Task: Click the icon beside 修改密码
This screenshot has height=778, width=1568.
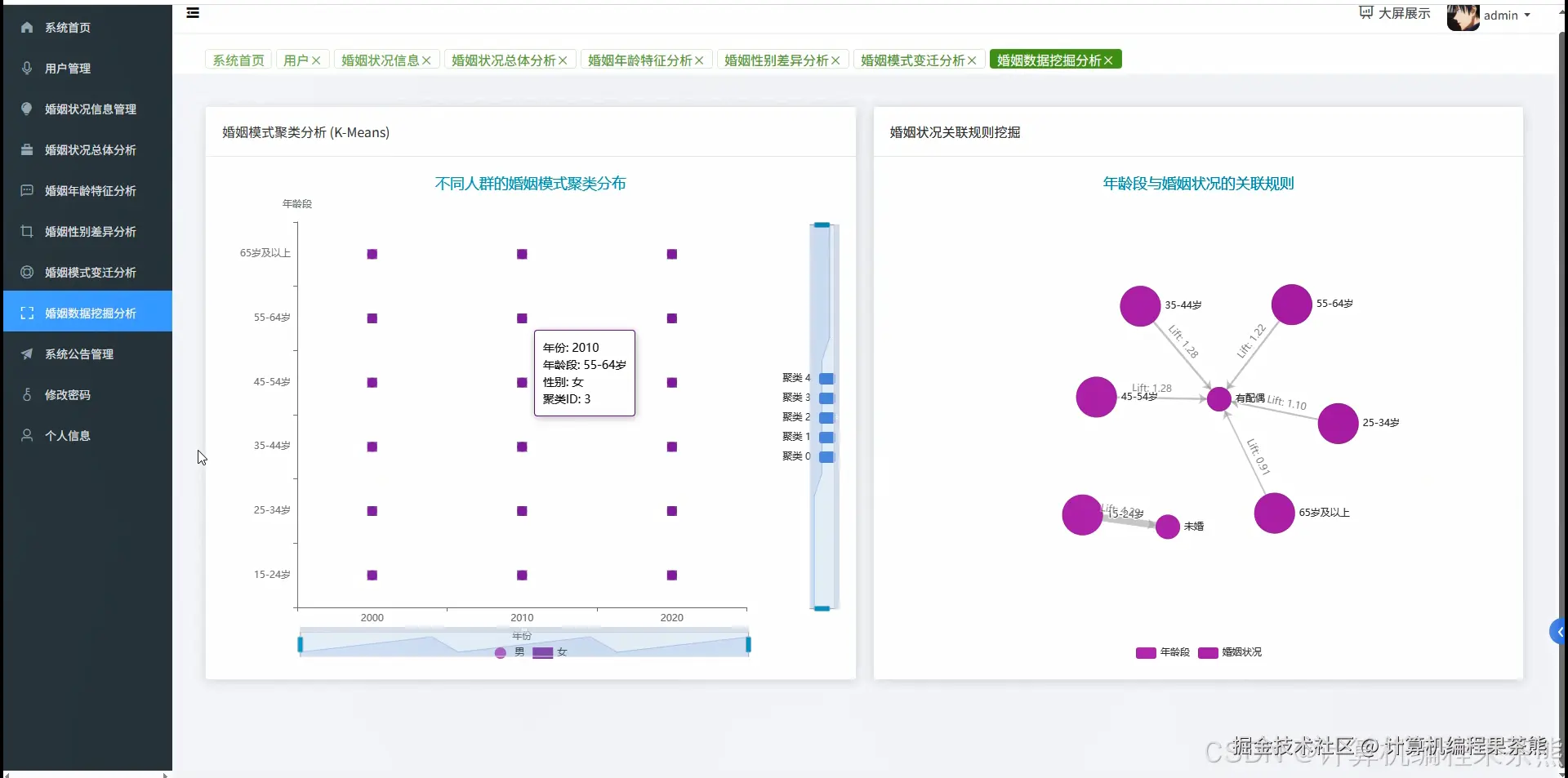Action: click(27, 395)
